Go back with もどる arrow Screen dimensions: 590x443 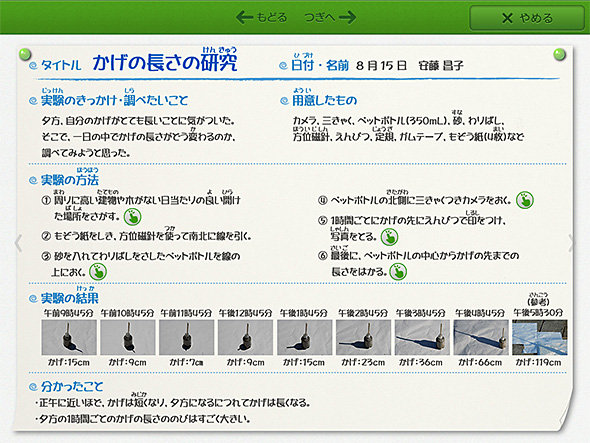click(x=262, y=17)
